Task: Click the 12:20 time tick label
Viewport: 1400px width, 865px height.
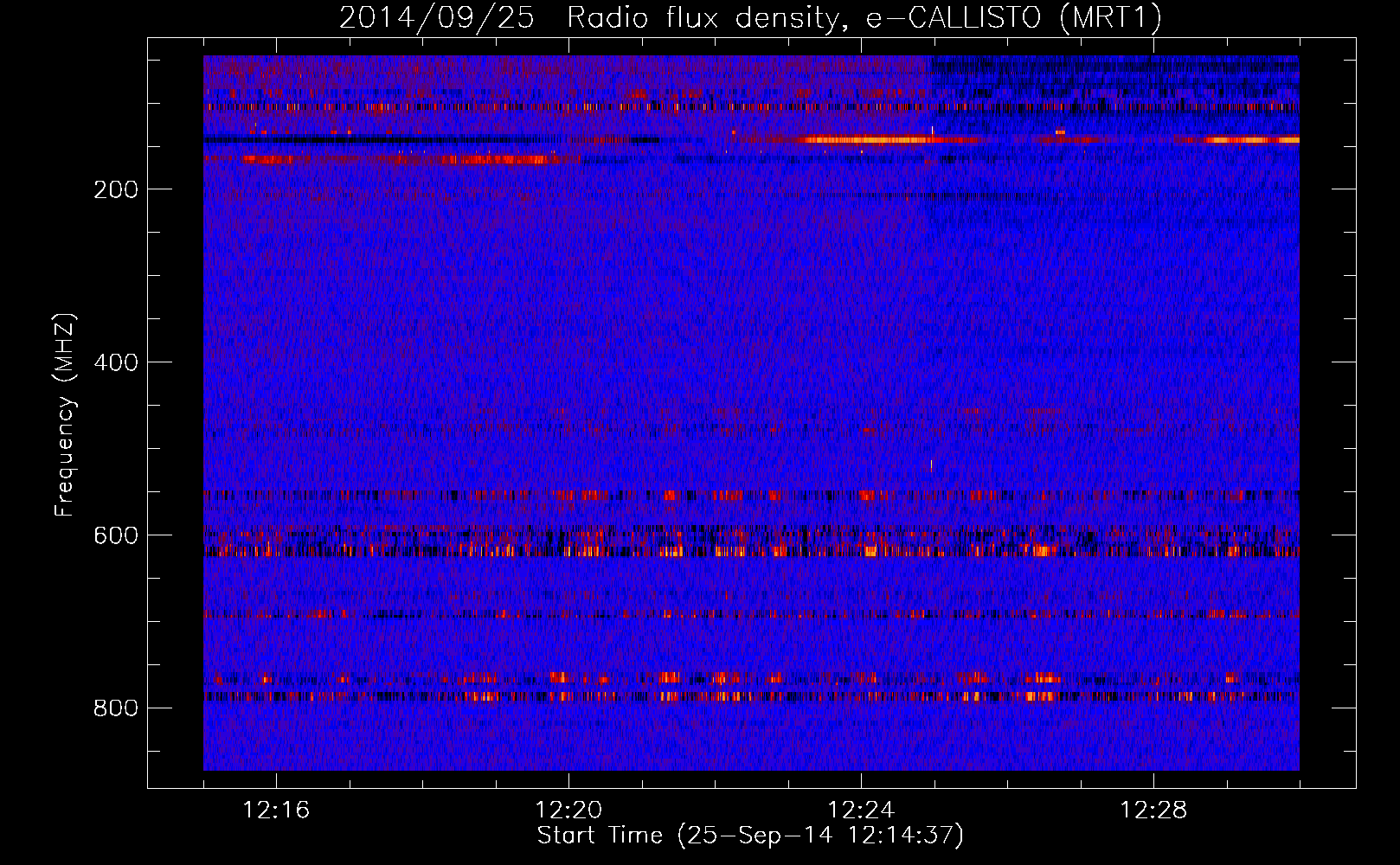Action: coord(568,811)
